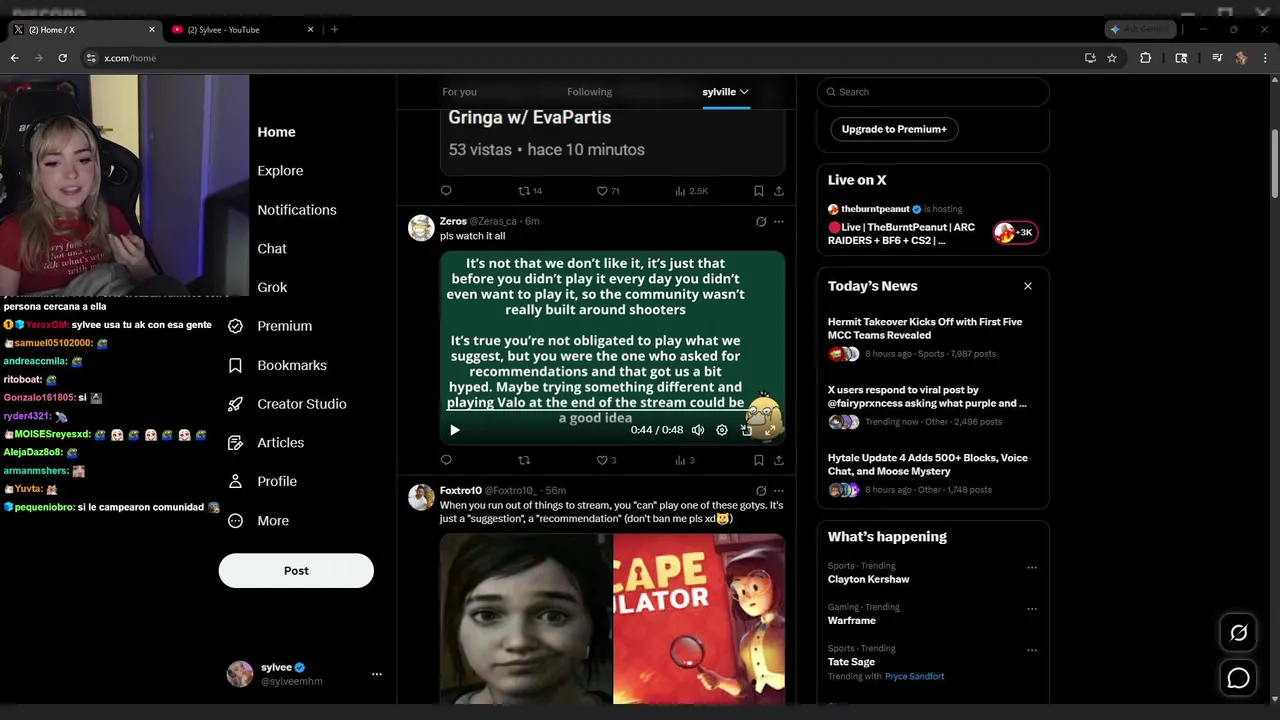Open Foxtro10 profile avatar
The width and height of the screenshot is (1280, 720).
click(421, 497)
